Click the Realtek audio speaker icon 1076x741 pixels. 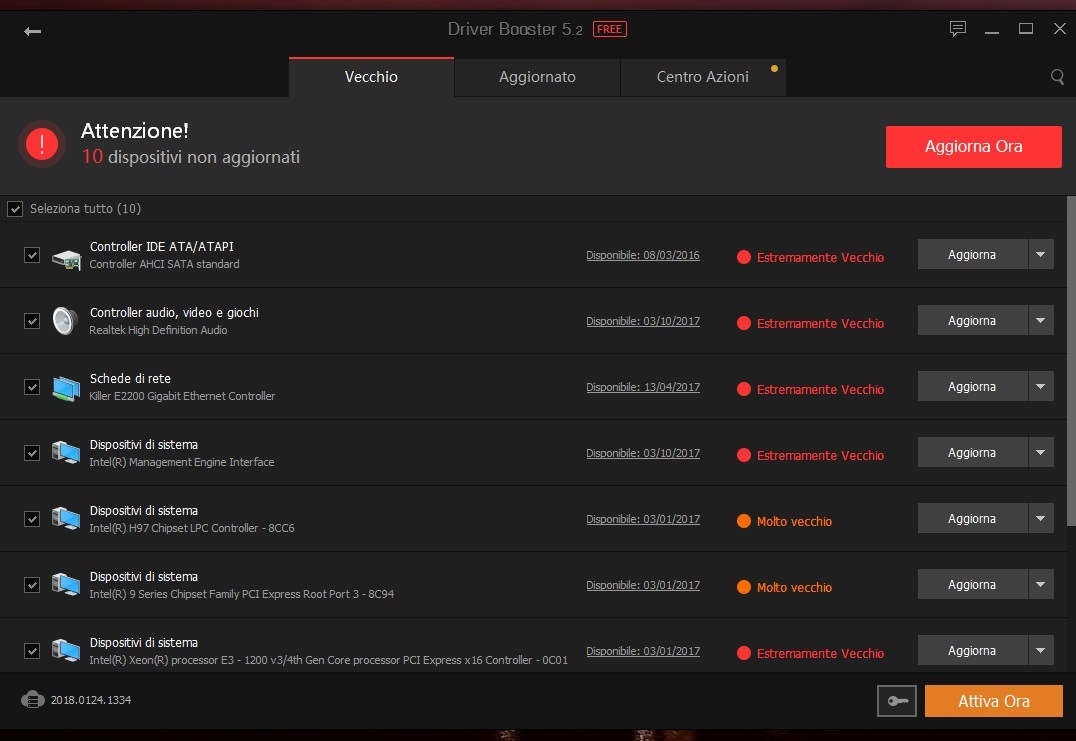tap(65, 321)
